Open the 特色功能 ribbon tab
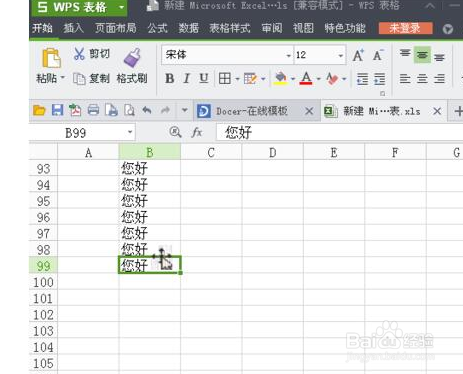Viewport: 463px width, 374px height. coord(345,28)
